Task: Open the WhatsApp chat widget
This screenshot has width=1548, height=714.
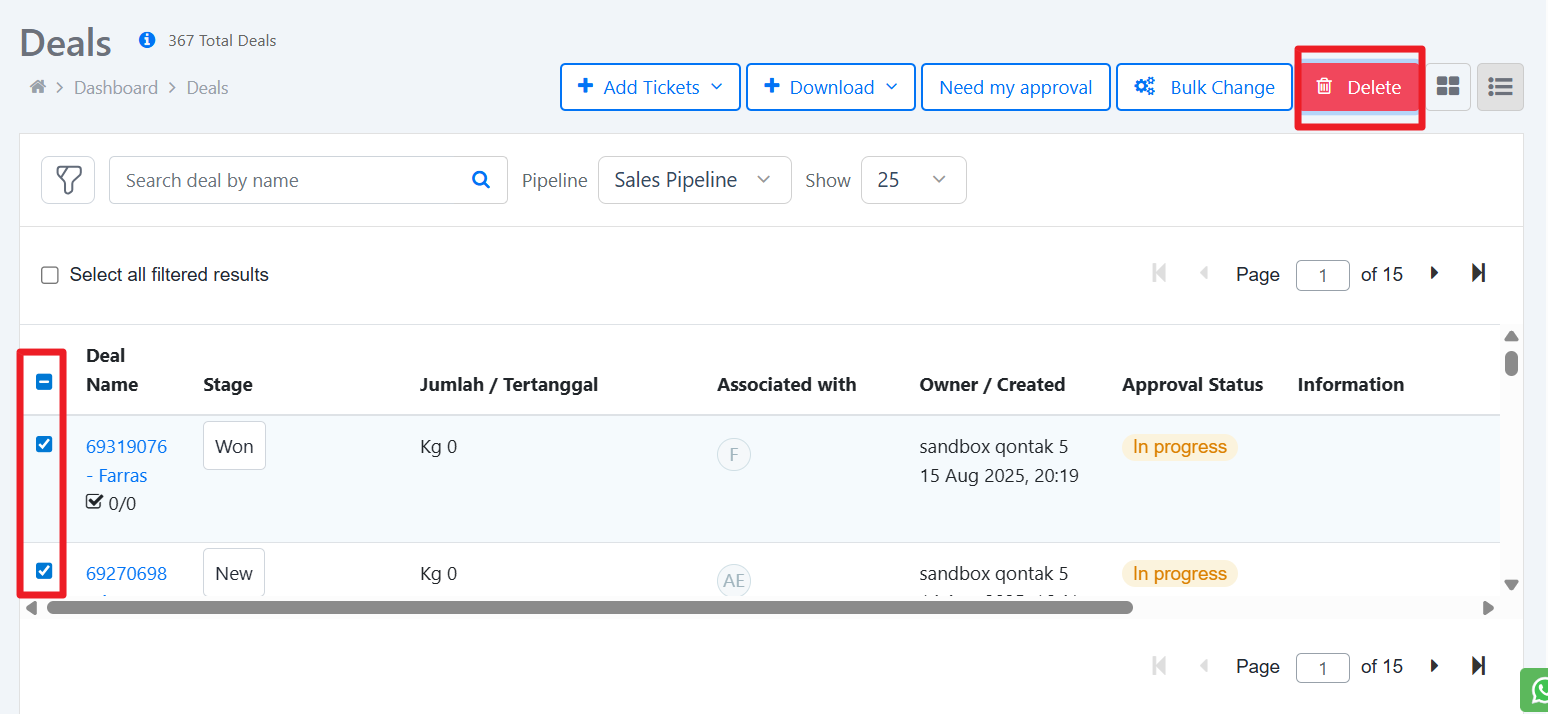Action: pyautogui.click(x=1536, y=690)
